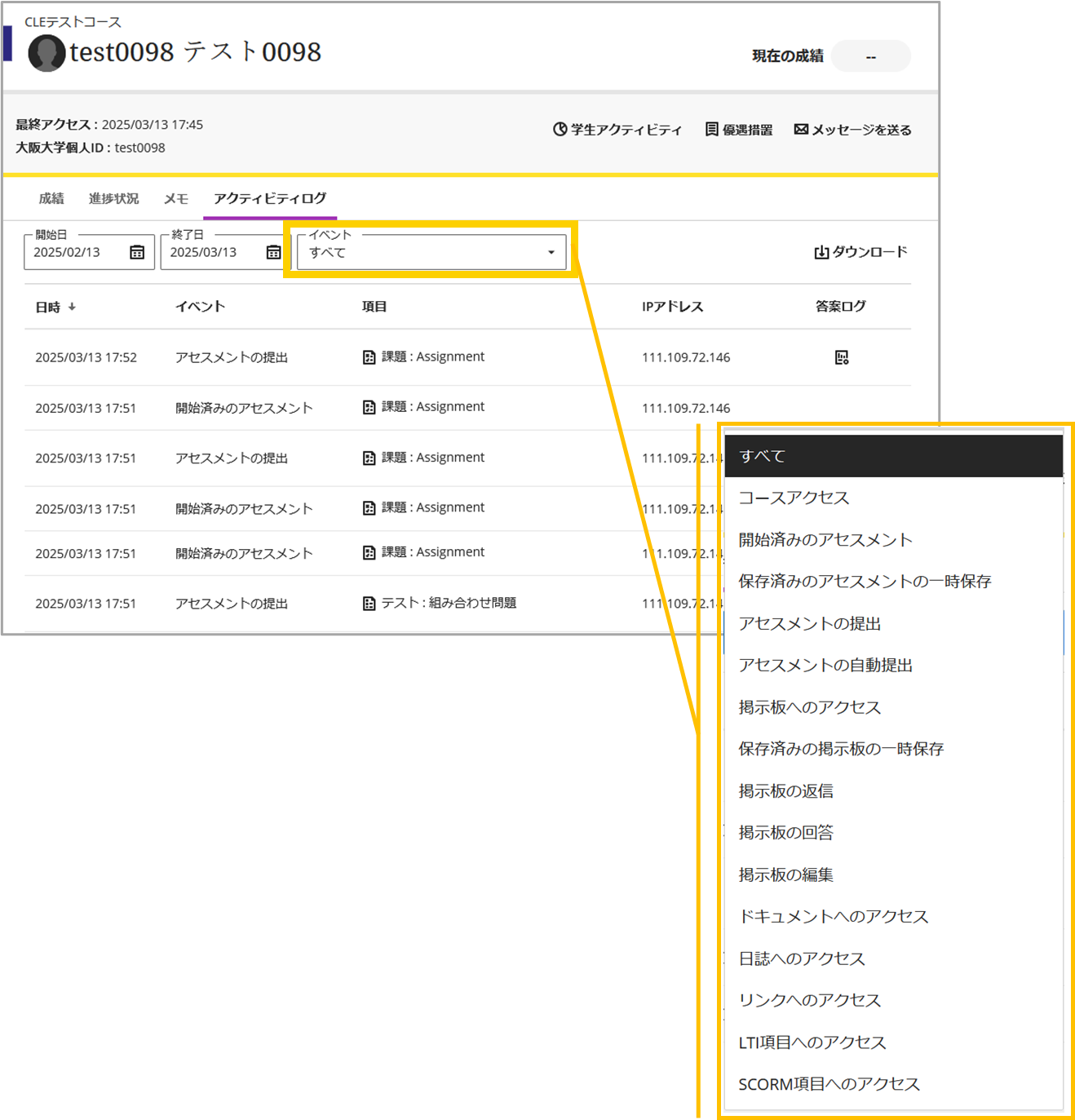Open テスト : 組み合わせ問題 item
This screenshot has height=1120, width=1075.
click(449, 603)
